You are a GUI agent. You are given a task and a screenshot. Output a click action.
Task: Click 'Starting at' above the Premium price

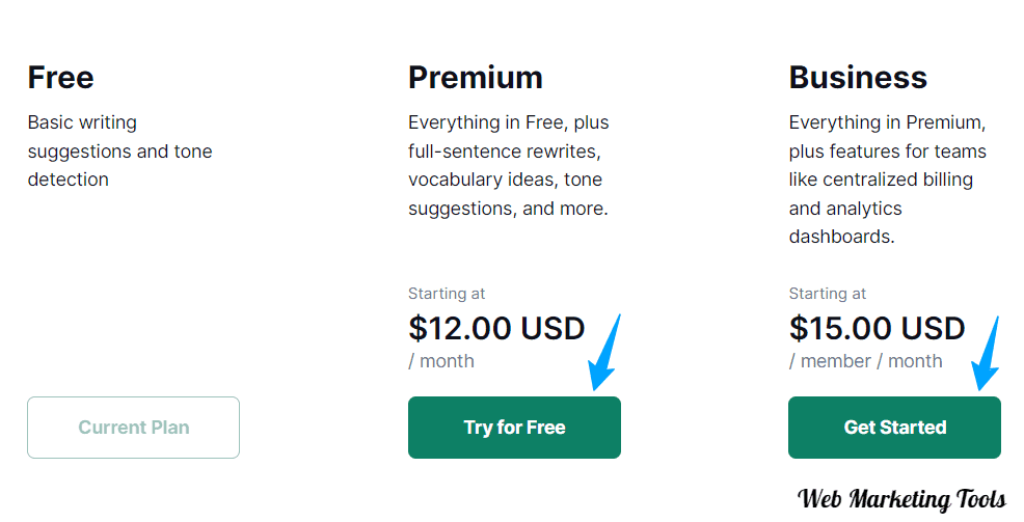pyautogui.click(x=447, y=293)
